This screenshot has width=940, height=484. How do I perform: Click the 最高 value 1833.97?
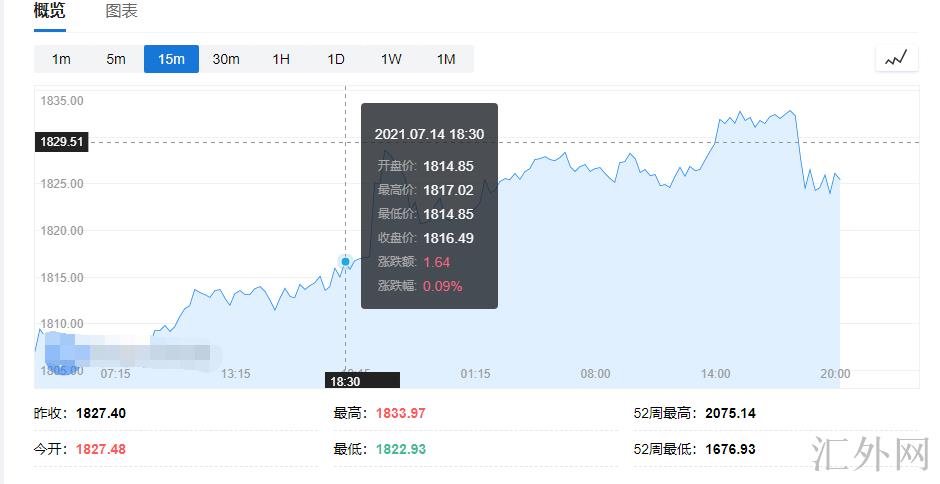400,413
